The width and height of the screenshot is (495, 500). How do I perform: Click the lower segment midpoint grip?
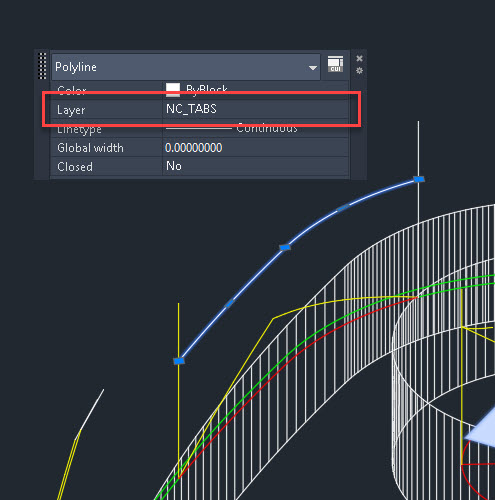point(230,303)
